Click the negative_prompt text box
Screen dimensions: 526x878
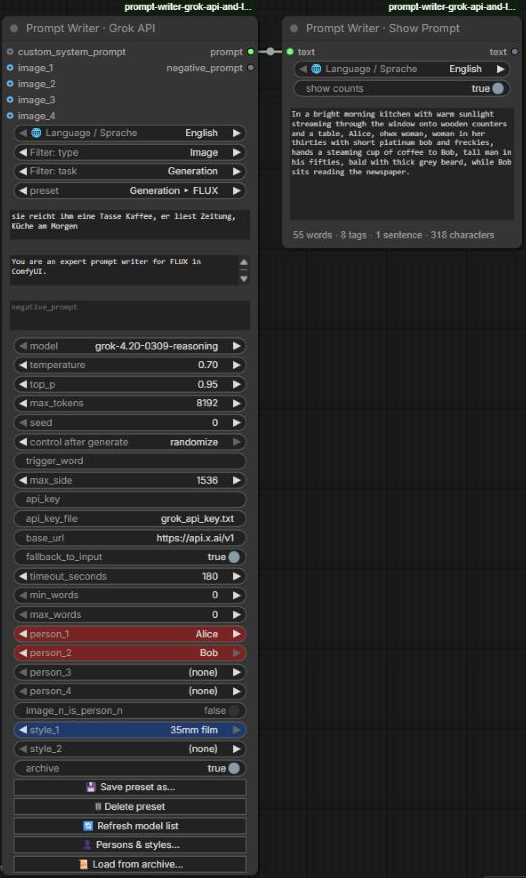coord(130,315)
